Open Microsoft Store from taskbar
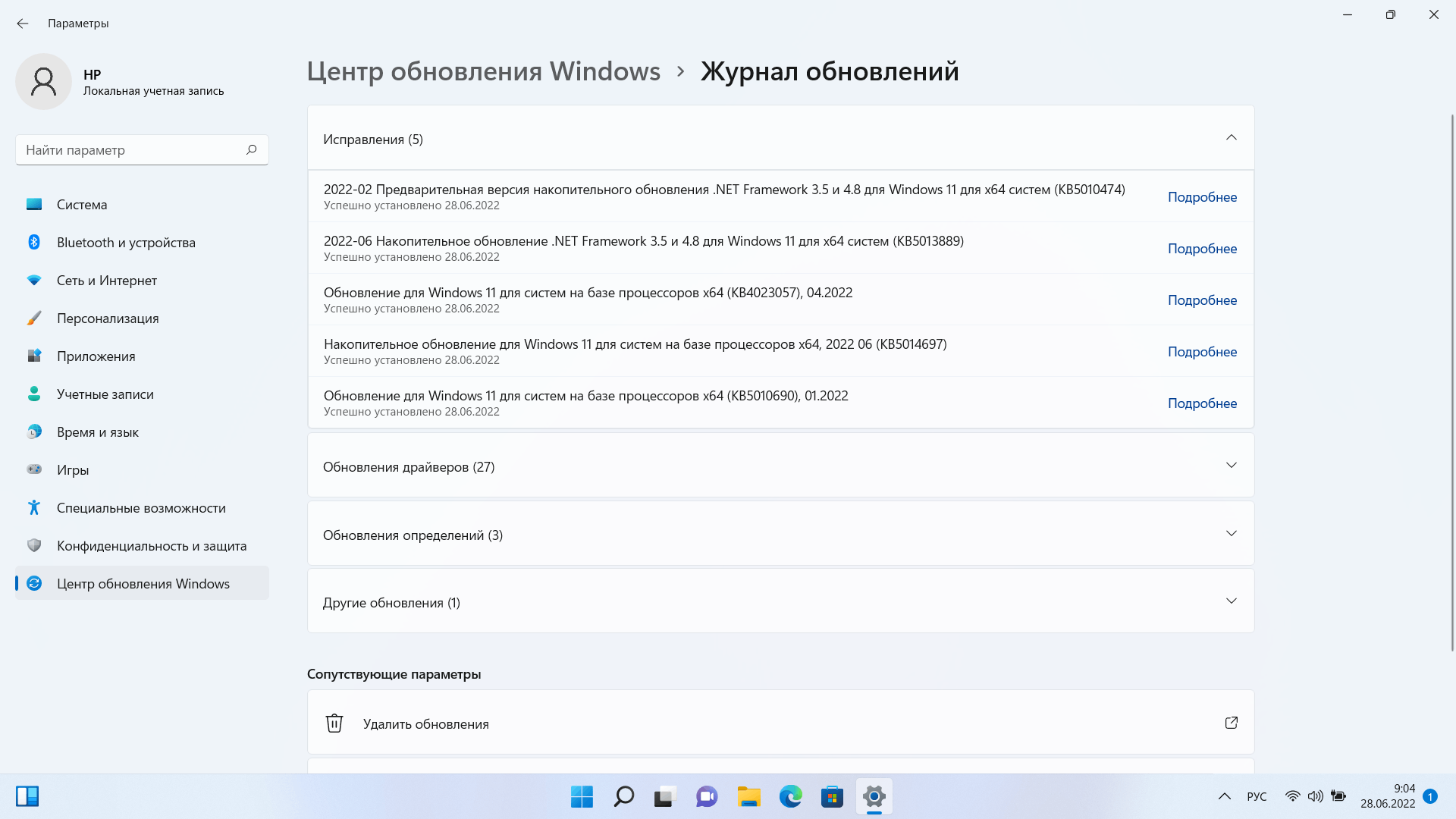The width and height of the screenshot is (1456, 819). coord(832,796)
